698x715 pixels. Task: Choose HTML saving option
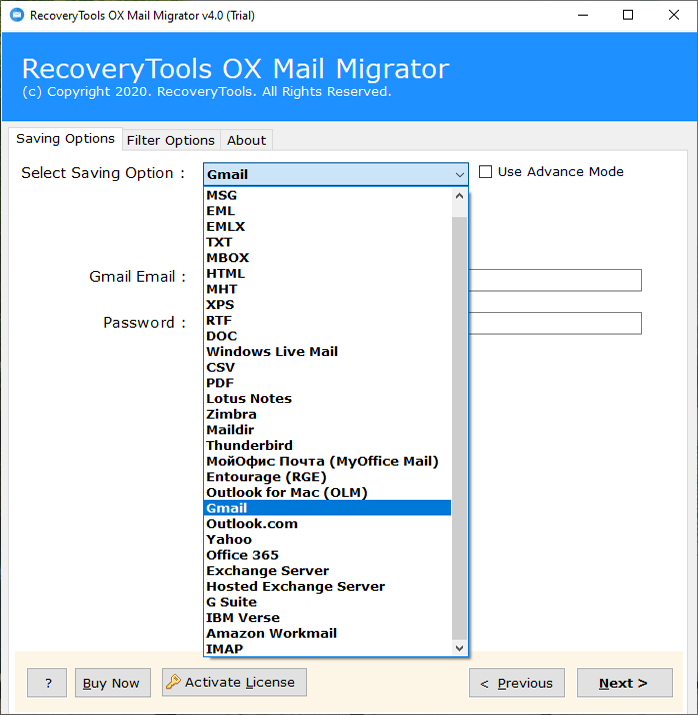pyautogui.click(x=327, y=273)
